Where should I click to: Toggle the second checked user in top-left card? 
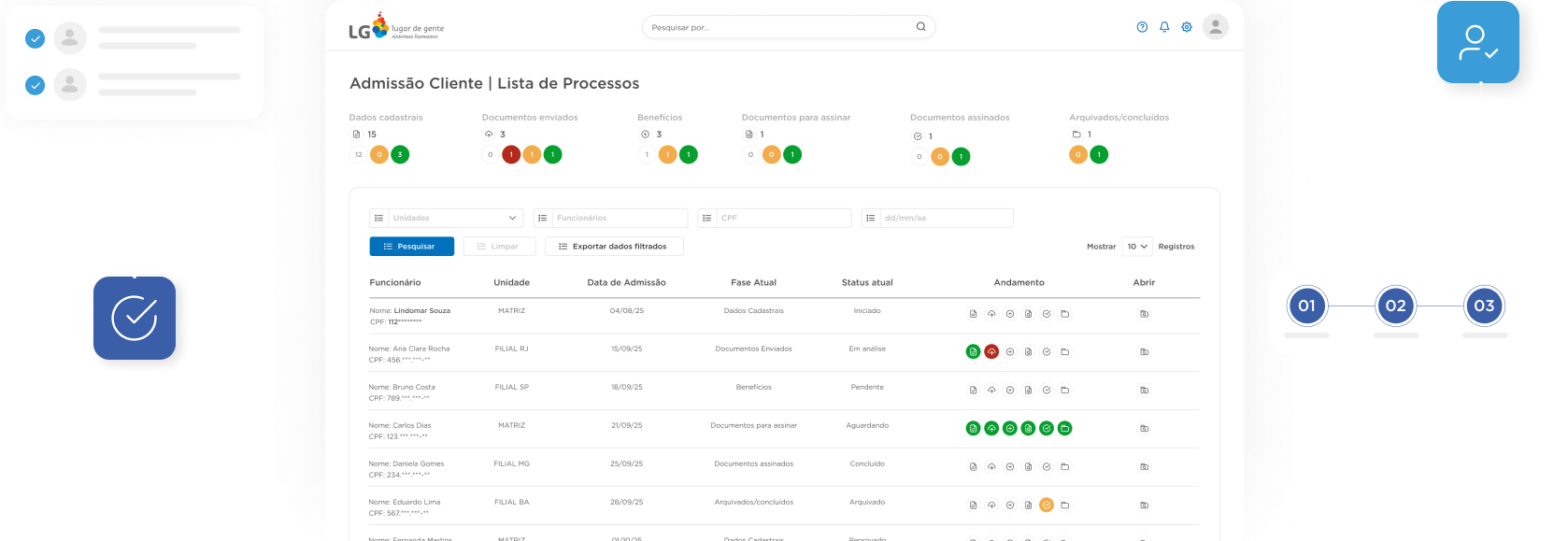tap(35, 85)
